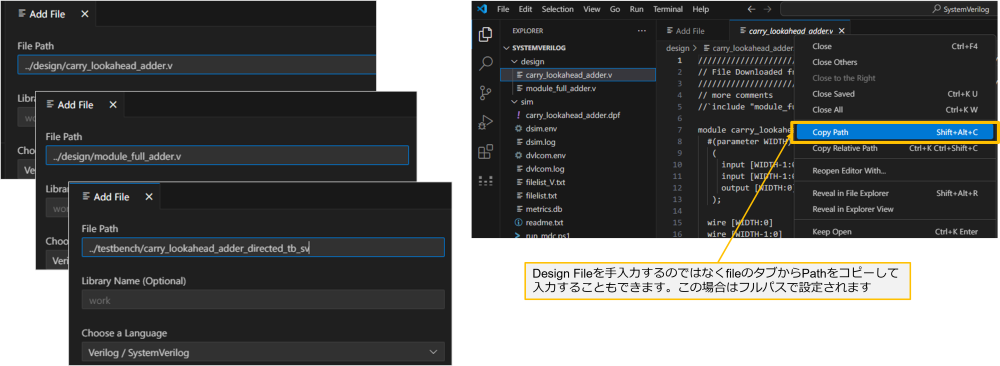Open the Help menu
This screenshot has width=1000, height=366.
coord(700,10)
